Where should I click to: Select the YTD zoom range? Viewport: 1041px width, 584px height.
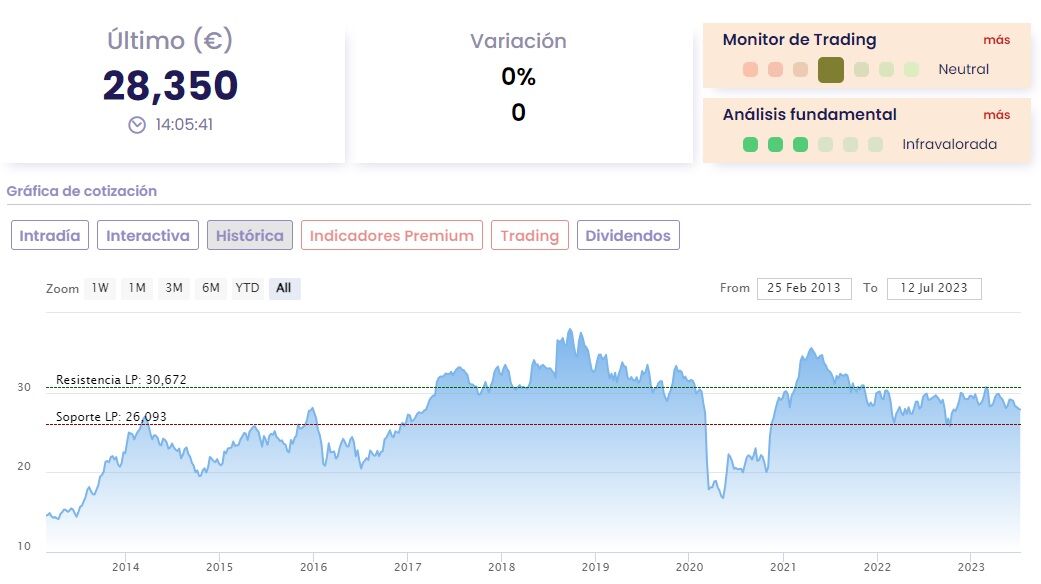(247, 288)
